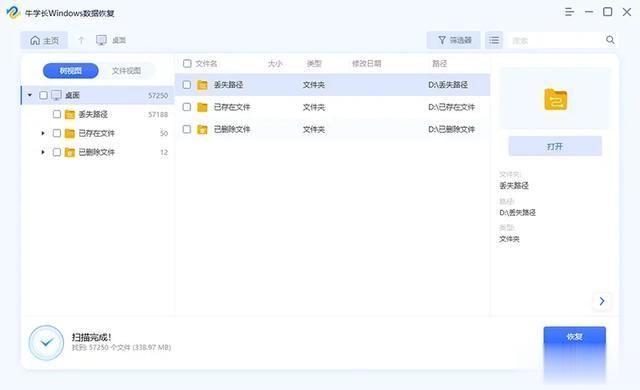Click 已存在文件 folder icon in tree
The width and height of the screenshot is (640, 390).
click(x=70, y=133)
